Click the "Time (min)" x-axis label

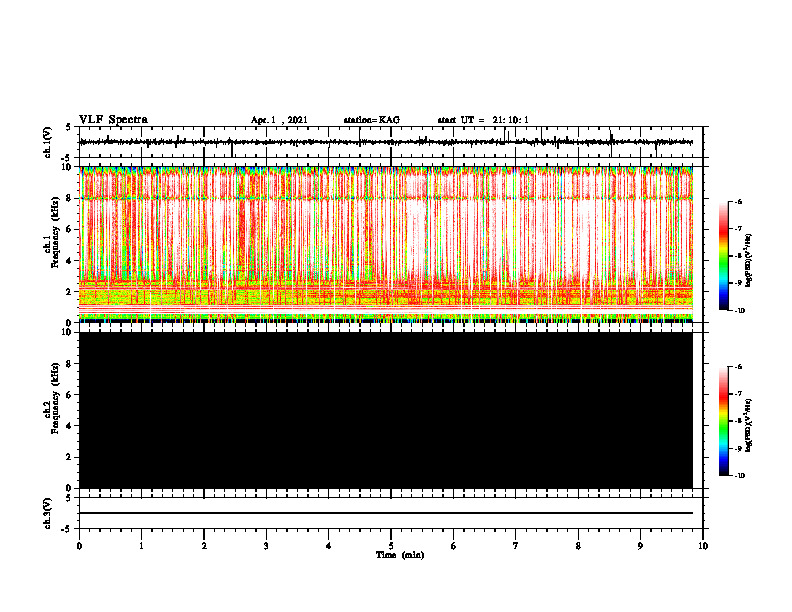(400, 555)
